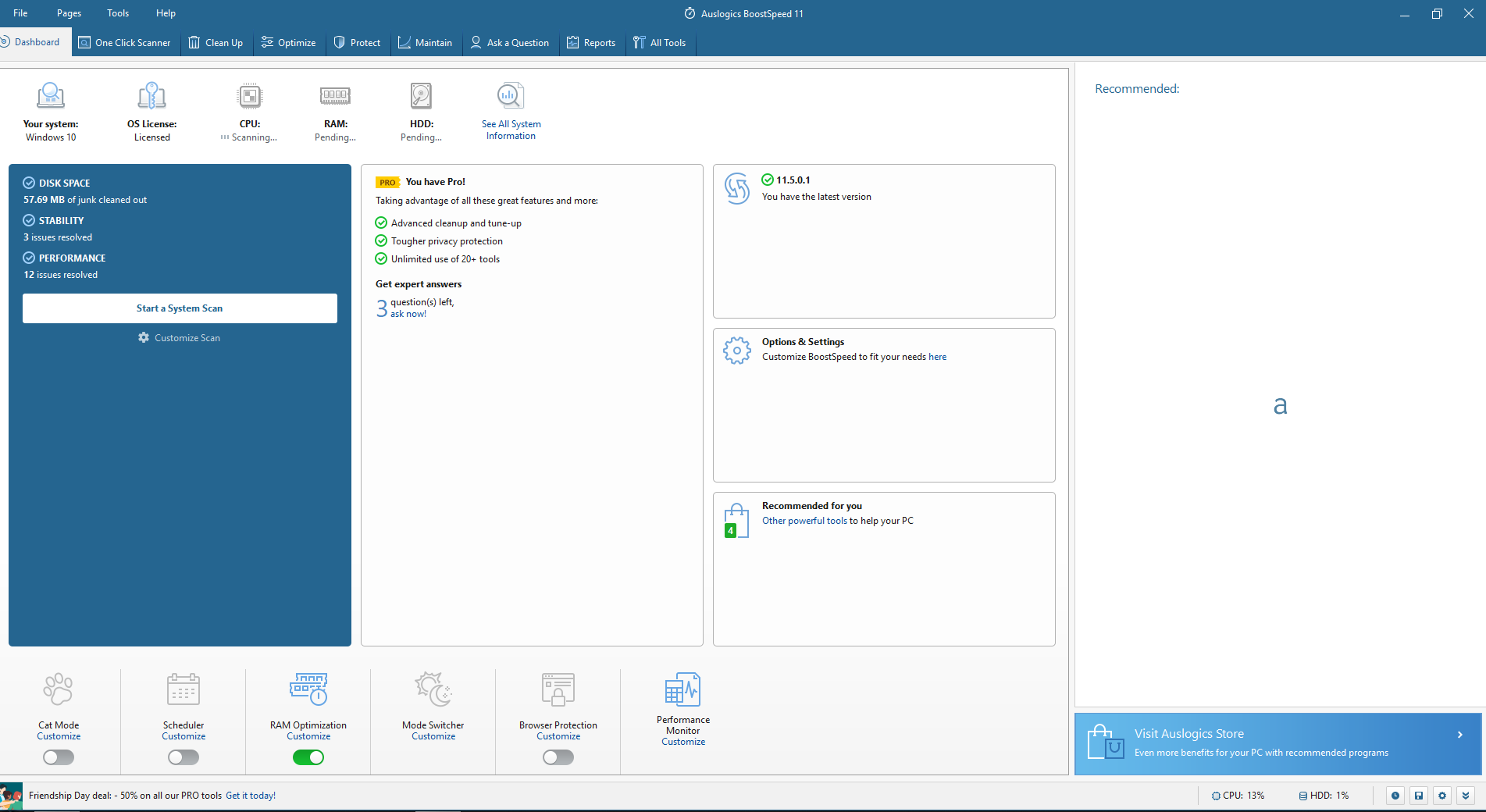Viewport: 1486px width, 812px height.
Task: Click the ask now! link
Action: pos(408,314)
